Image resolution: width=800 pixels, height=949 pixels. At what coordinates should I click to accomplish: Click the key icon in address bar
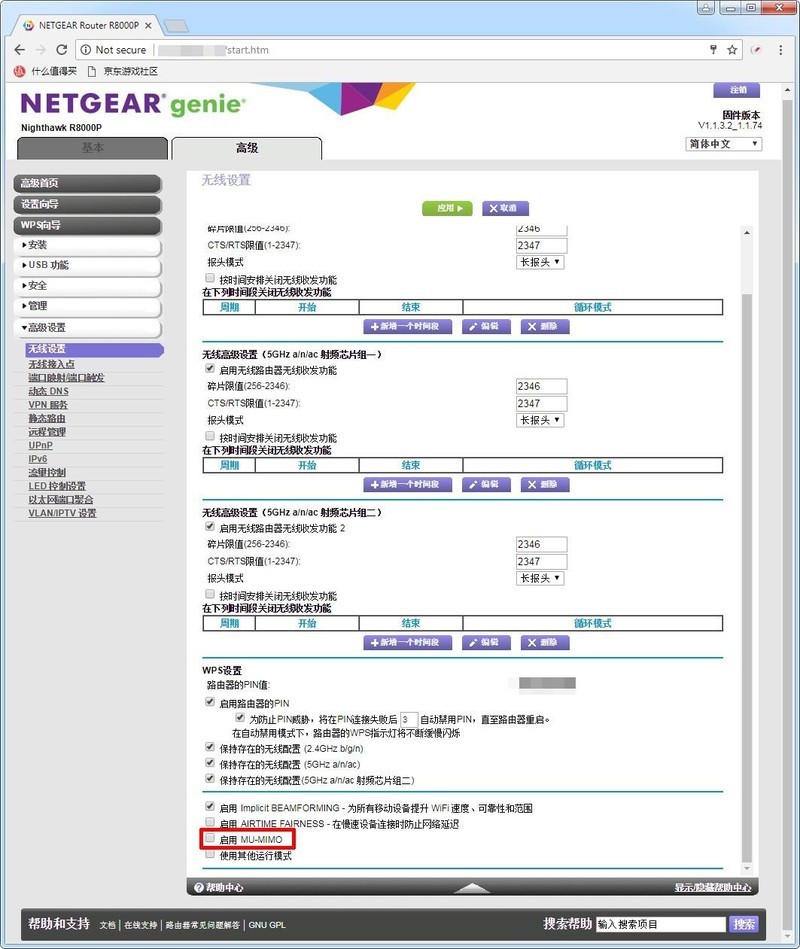coord(713,50)
